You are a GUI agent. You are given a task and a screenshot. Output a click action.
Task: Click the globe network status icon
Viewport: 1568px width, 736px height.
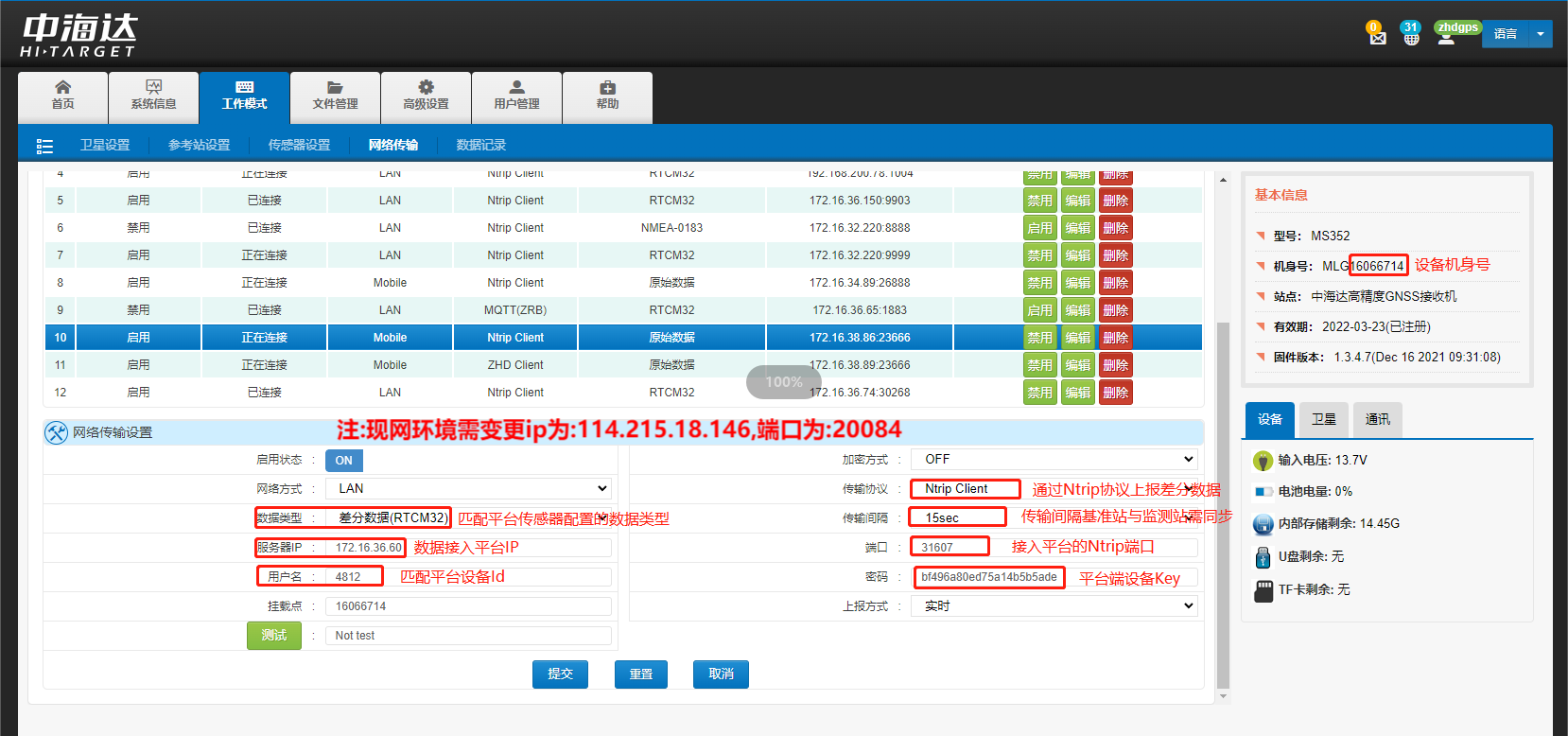(x=1411, y=37)
